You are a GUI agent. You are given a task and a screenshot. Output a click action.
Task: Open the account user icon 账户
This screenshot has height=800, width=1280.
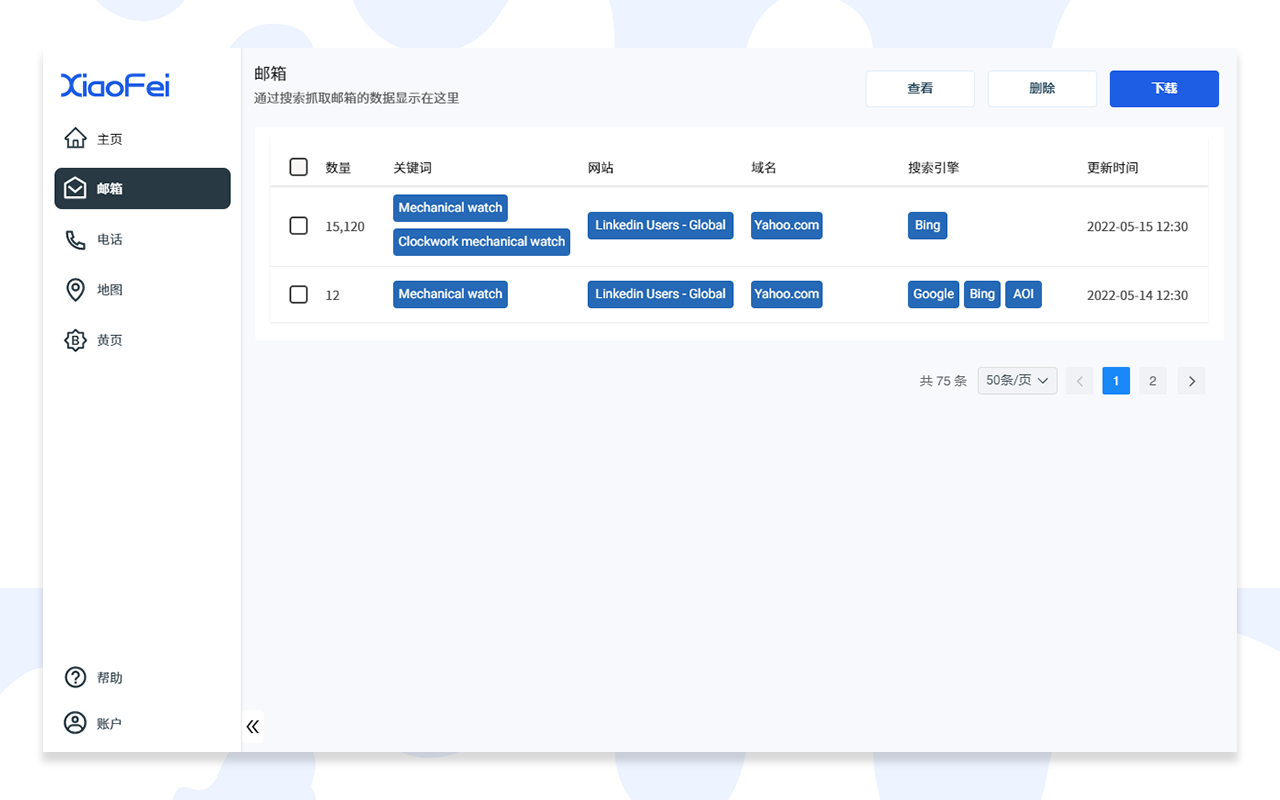point(75,723)
